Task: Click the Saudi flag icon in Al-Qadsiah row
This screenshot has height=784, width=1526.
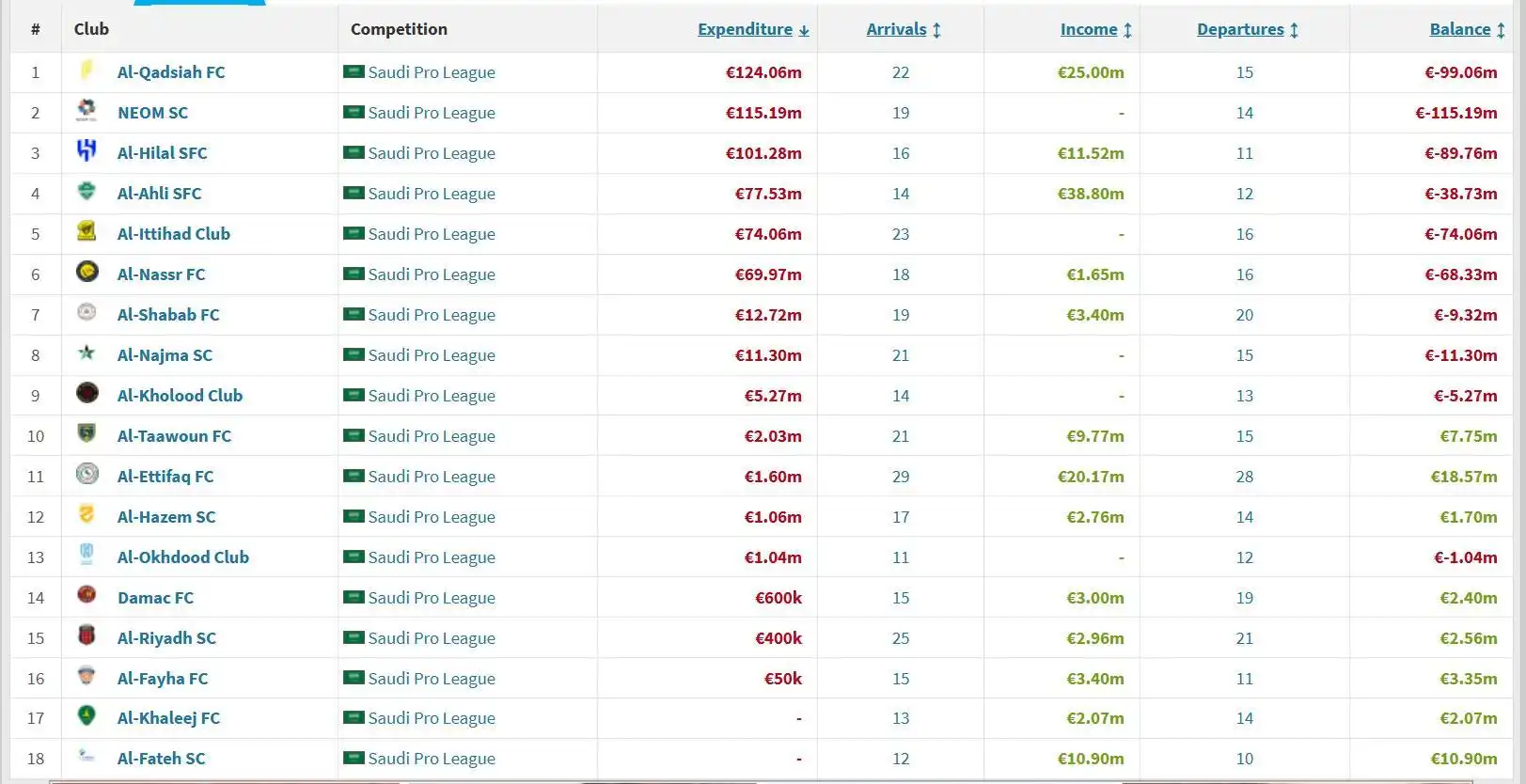Action: pyautogui.click(x=354, y=71)
